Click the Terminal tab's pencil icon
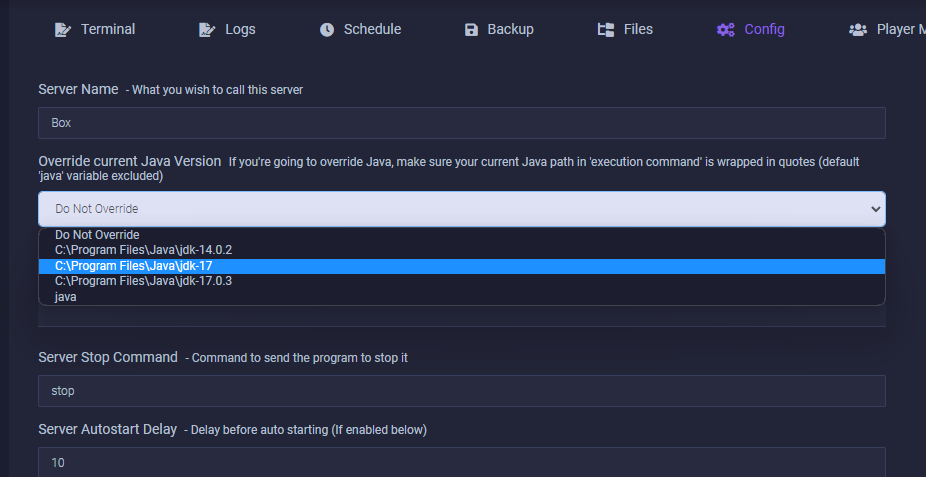This screenshot has height=477, width=926. click(x=62, y=30)
